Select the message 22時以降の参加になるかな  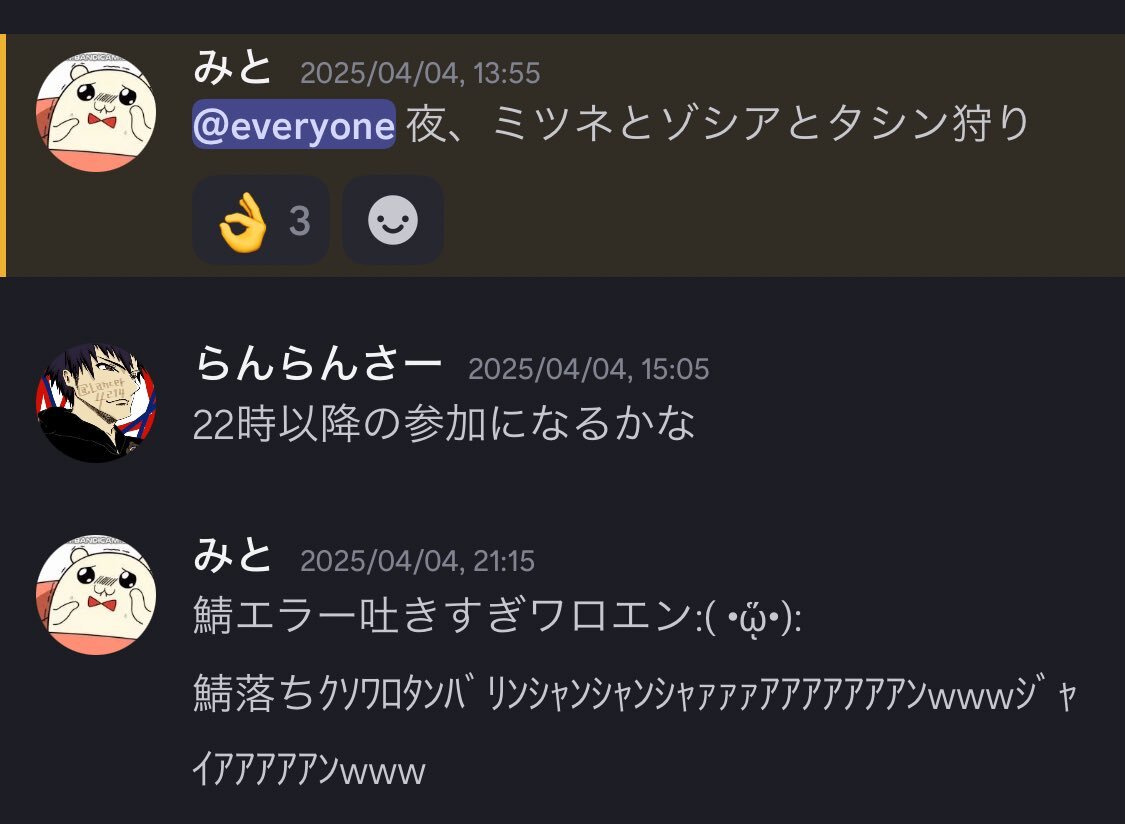(x=443, y=423)
